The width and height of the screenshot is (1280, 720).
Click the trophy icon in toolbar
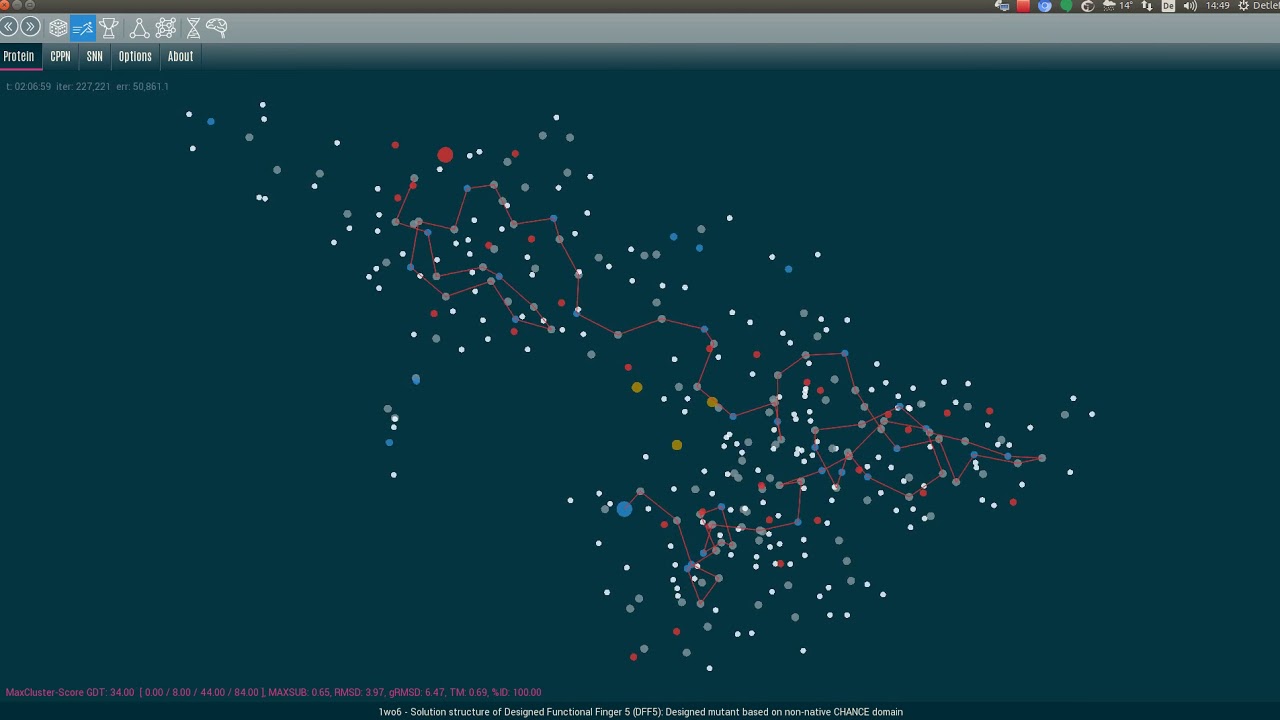[109, 28]
